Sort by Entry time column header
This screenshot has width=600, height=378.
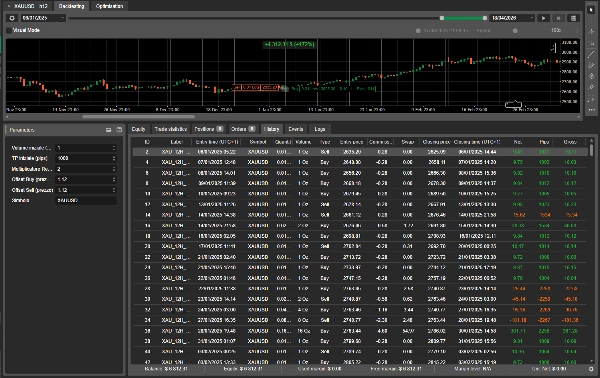(217, 142)
